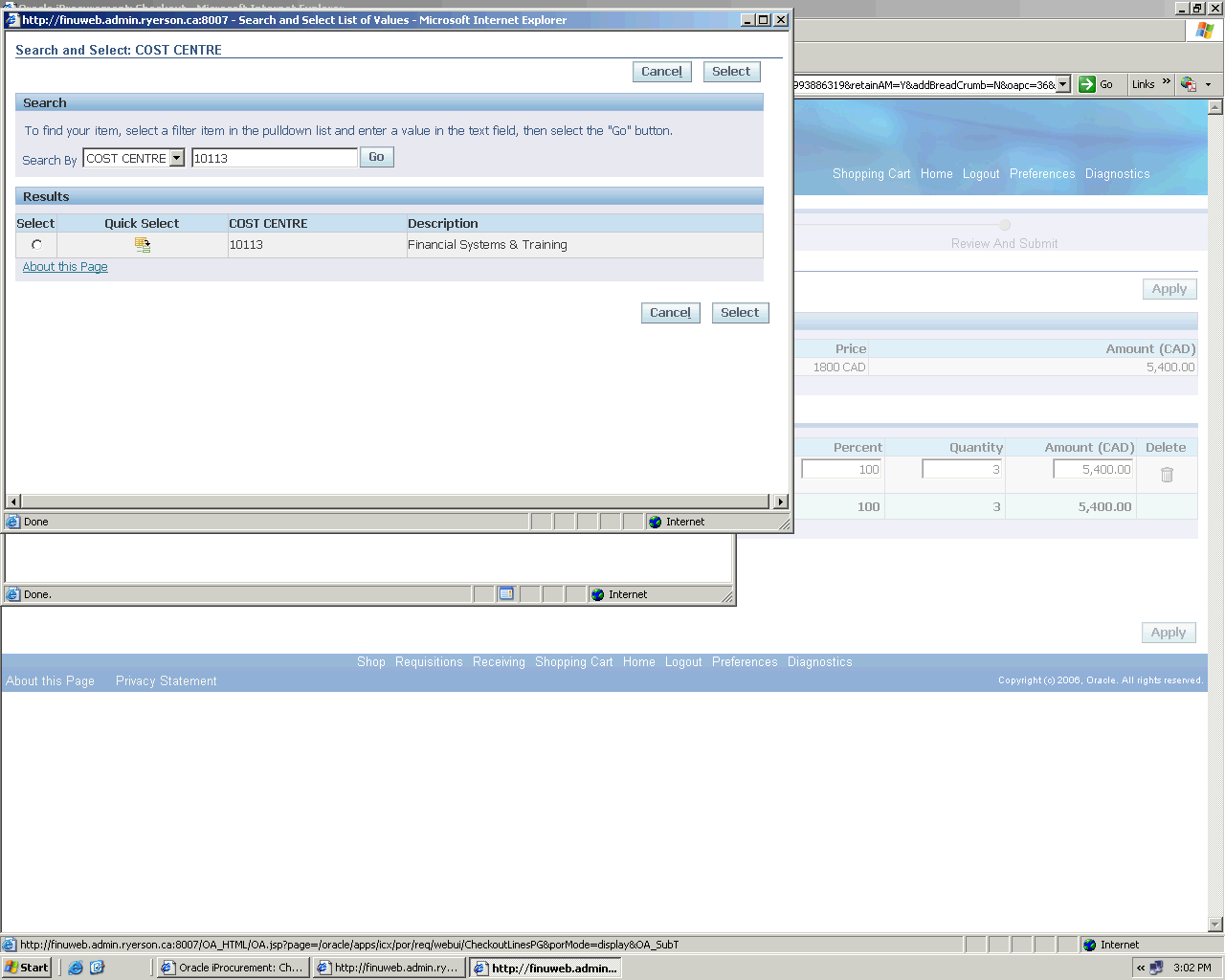
Task: Switch to Oracle iProcurement taskbar window
Action: coord(232,968)
